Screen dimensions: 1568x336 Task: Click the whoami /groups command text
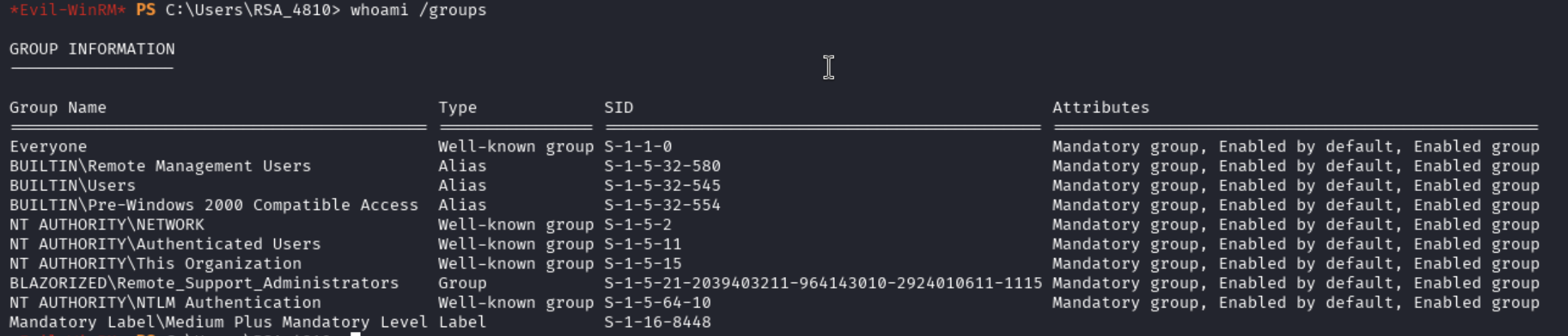[x=418, y=10]
